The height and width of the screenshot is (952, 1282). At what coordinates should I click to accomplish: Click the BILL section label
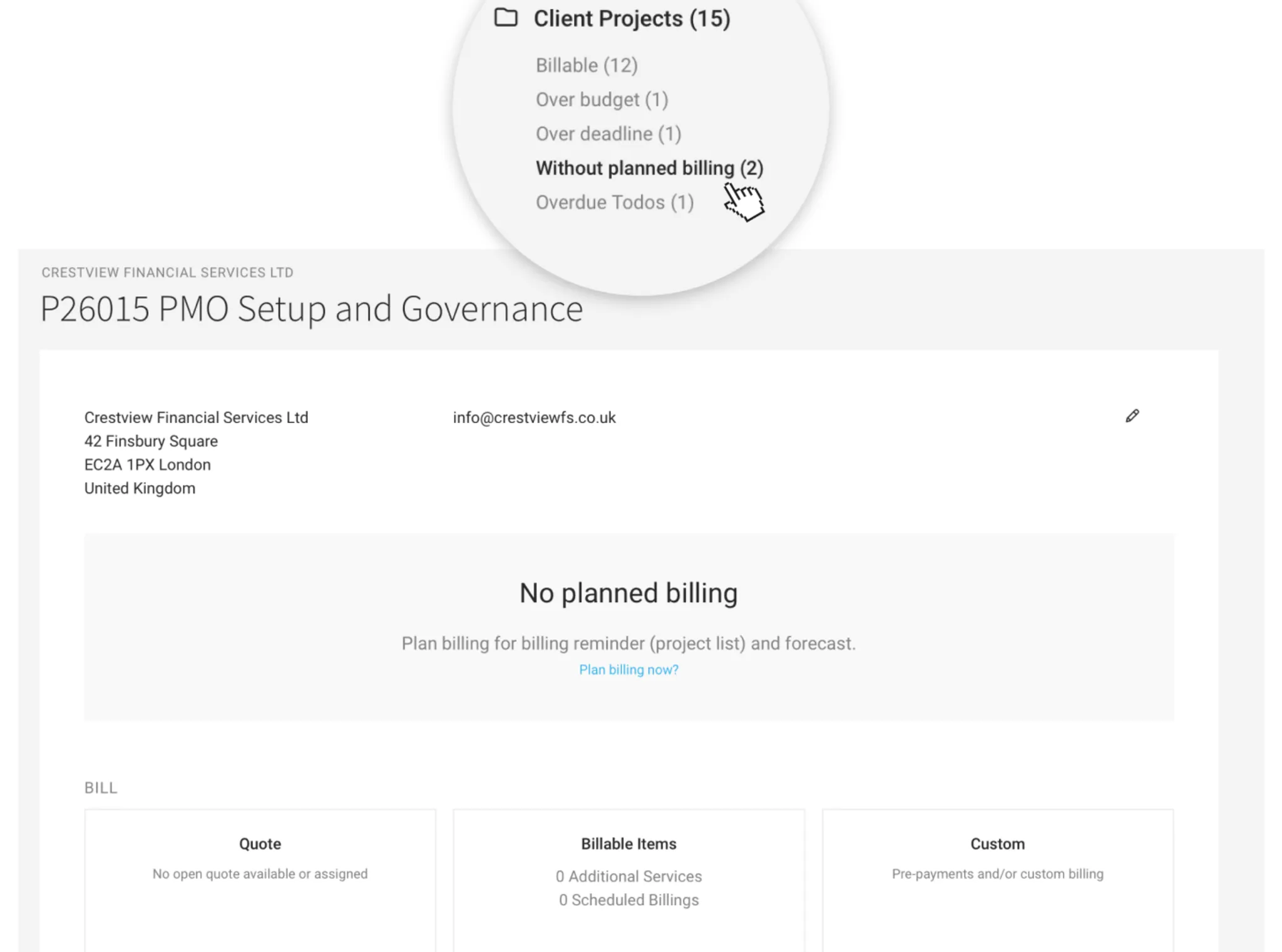tap(101, 787)
